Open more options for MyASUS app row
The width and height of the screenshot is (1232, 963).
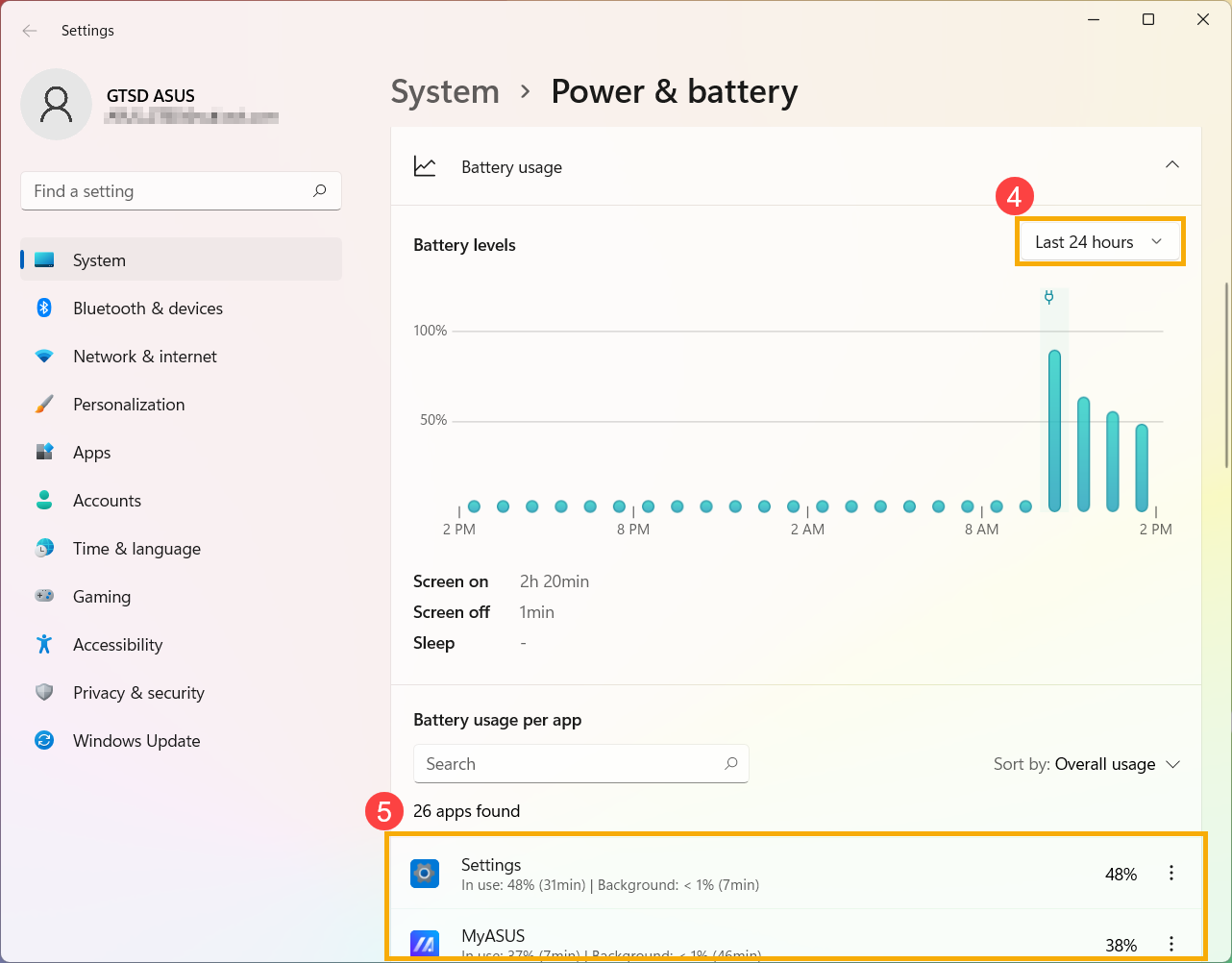[1170, 944]
